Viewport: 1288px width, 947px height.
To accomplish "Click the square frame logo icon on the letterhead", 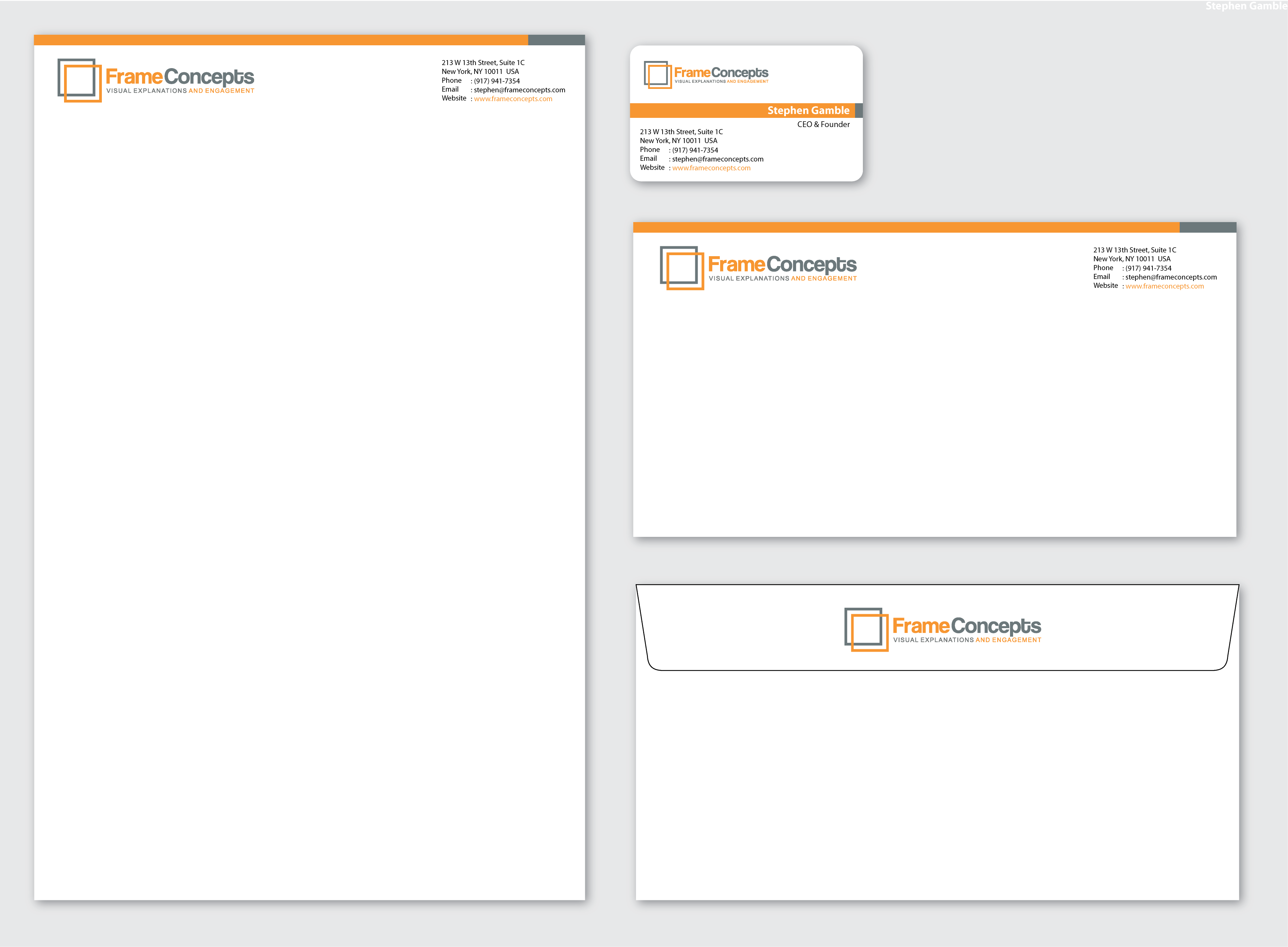I will point(80,80).
